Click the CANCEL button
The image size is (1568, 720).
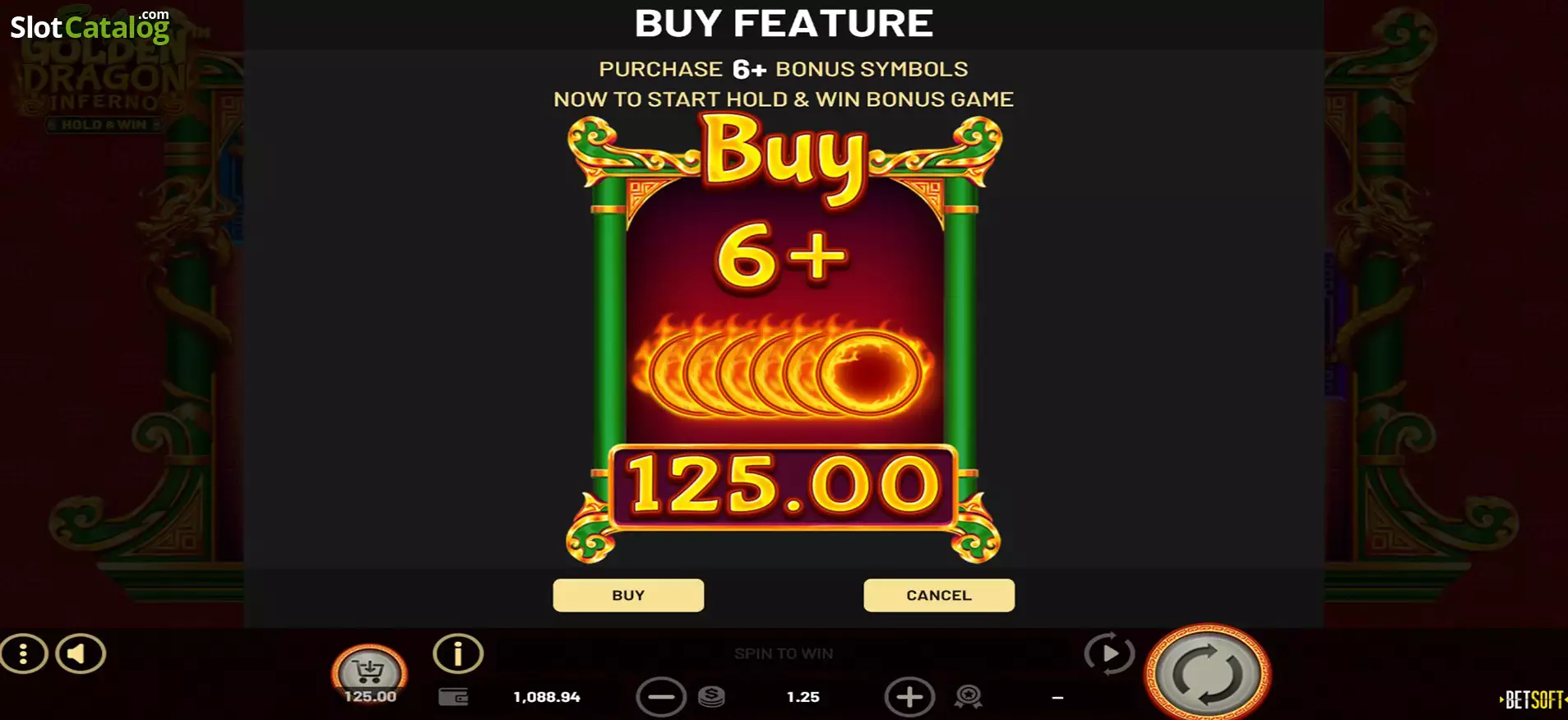click(x=939, y=595)
